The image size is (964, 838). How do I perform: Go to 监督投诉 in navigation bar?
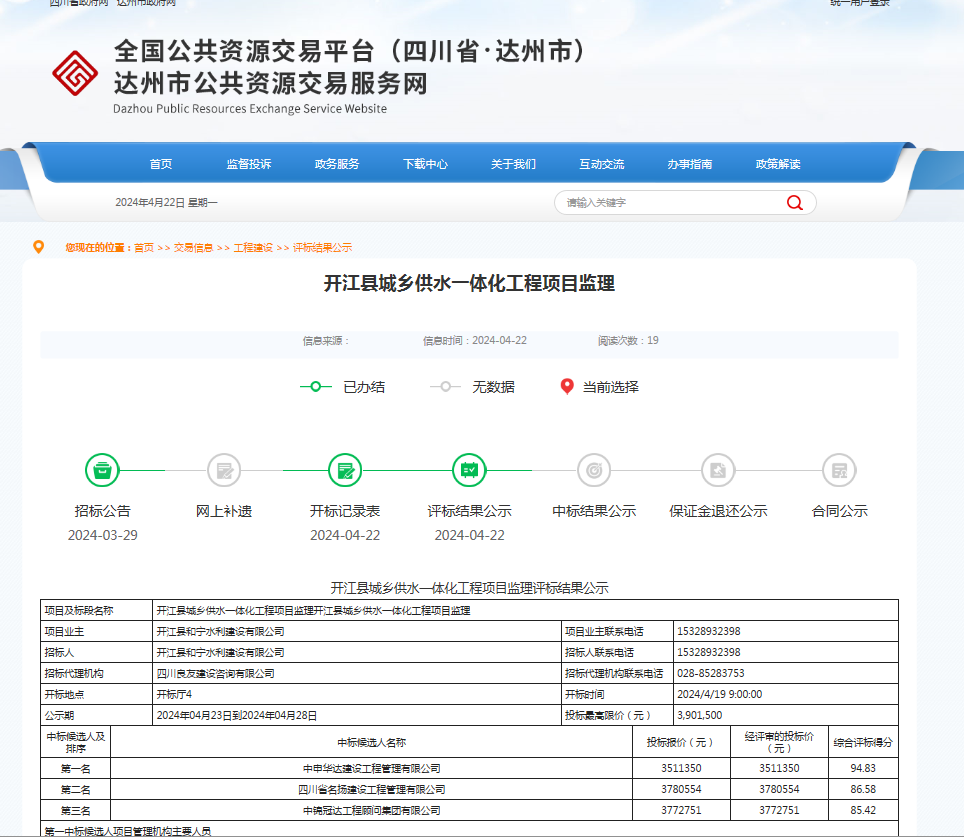[249, 164]
